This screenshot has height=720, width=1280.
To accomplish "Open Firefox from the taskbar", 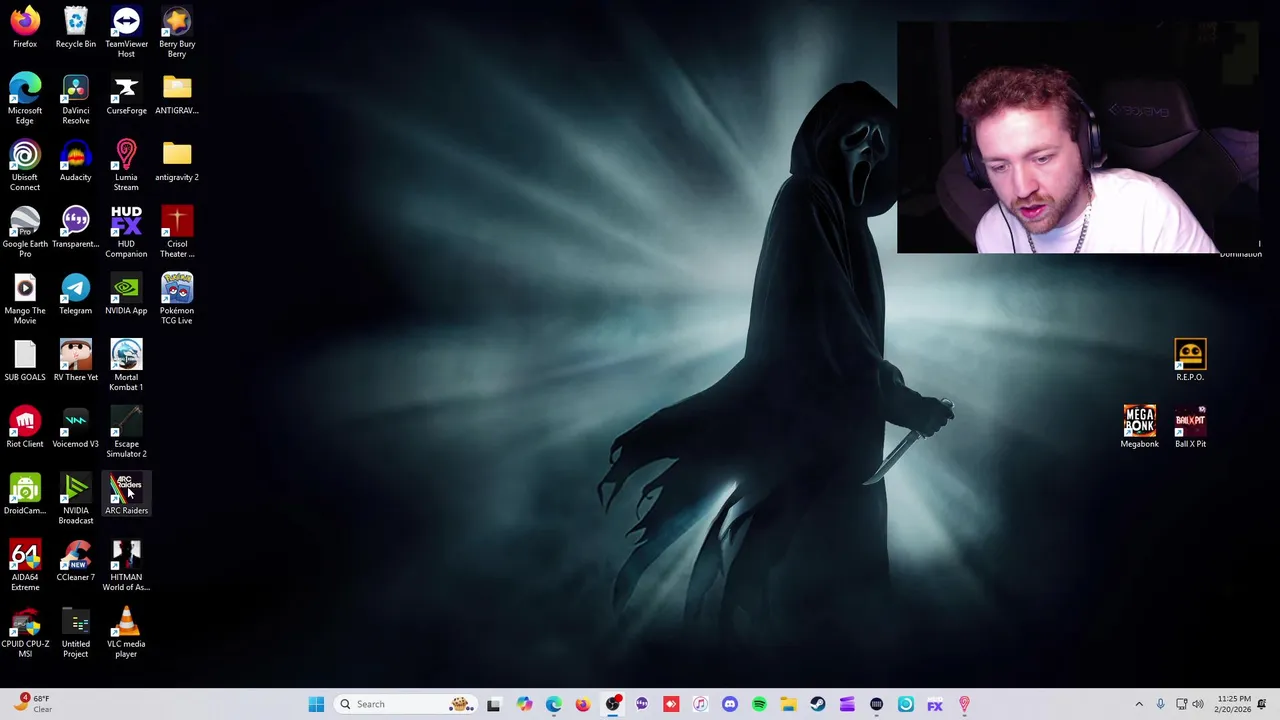I will tap(583, 704).
